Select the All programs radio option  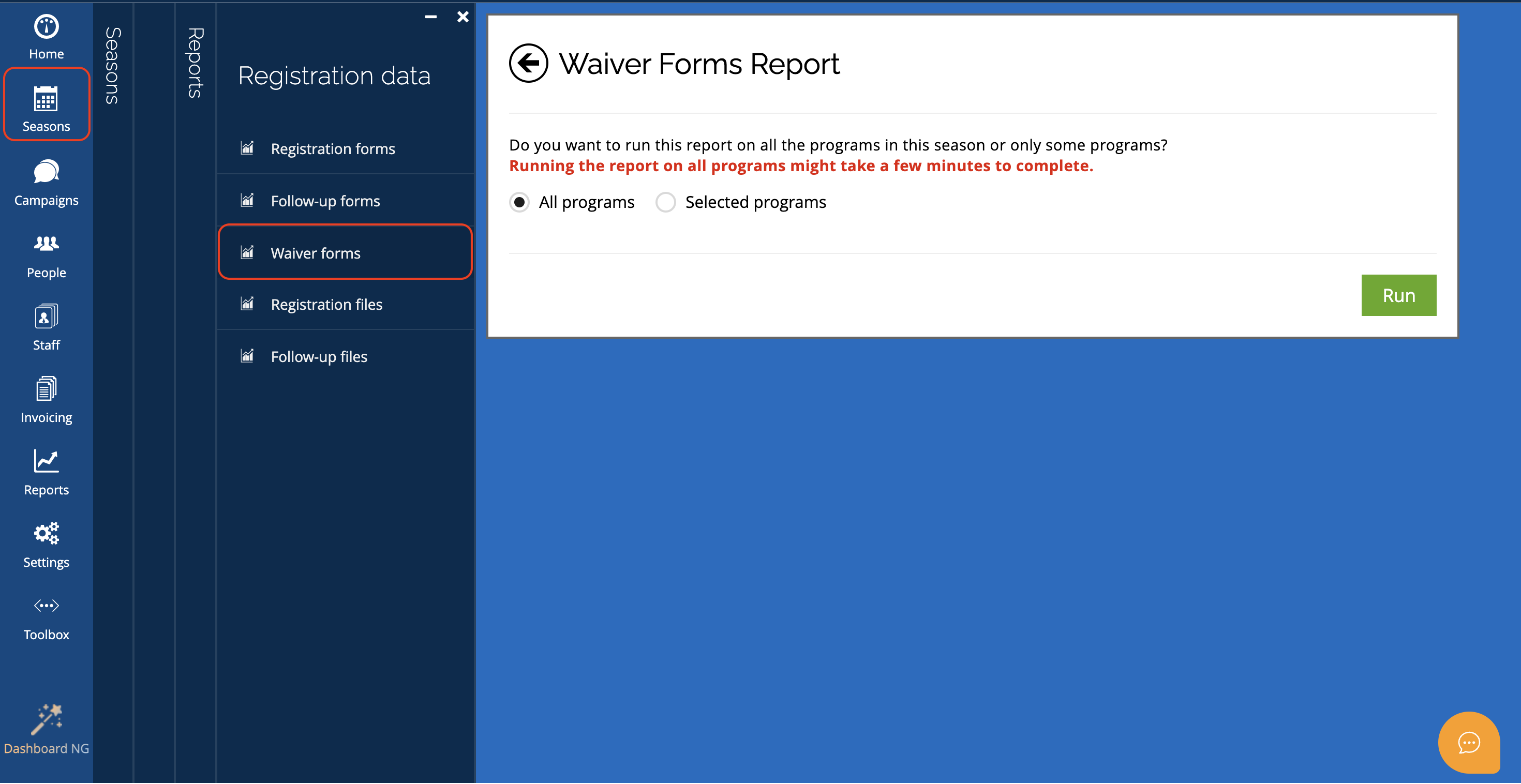[519, 202]
